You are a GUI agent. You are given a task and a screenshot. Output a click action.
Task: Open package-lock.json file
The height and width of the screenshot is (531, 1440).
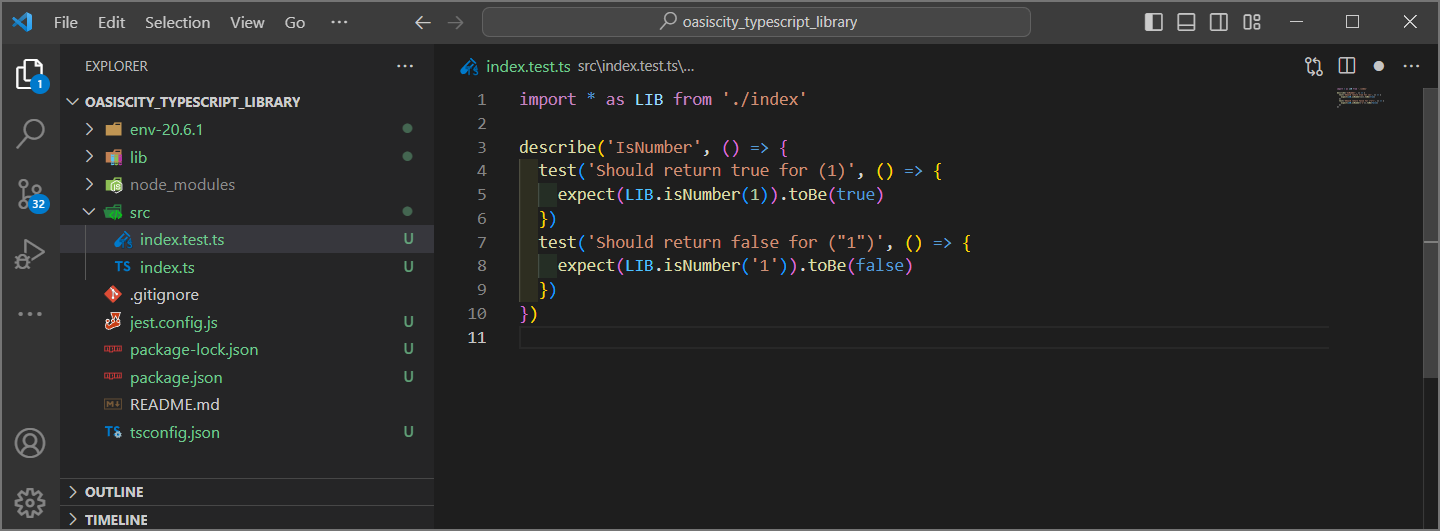coord(247,350)
